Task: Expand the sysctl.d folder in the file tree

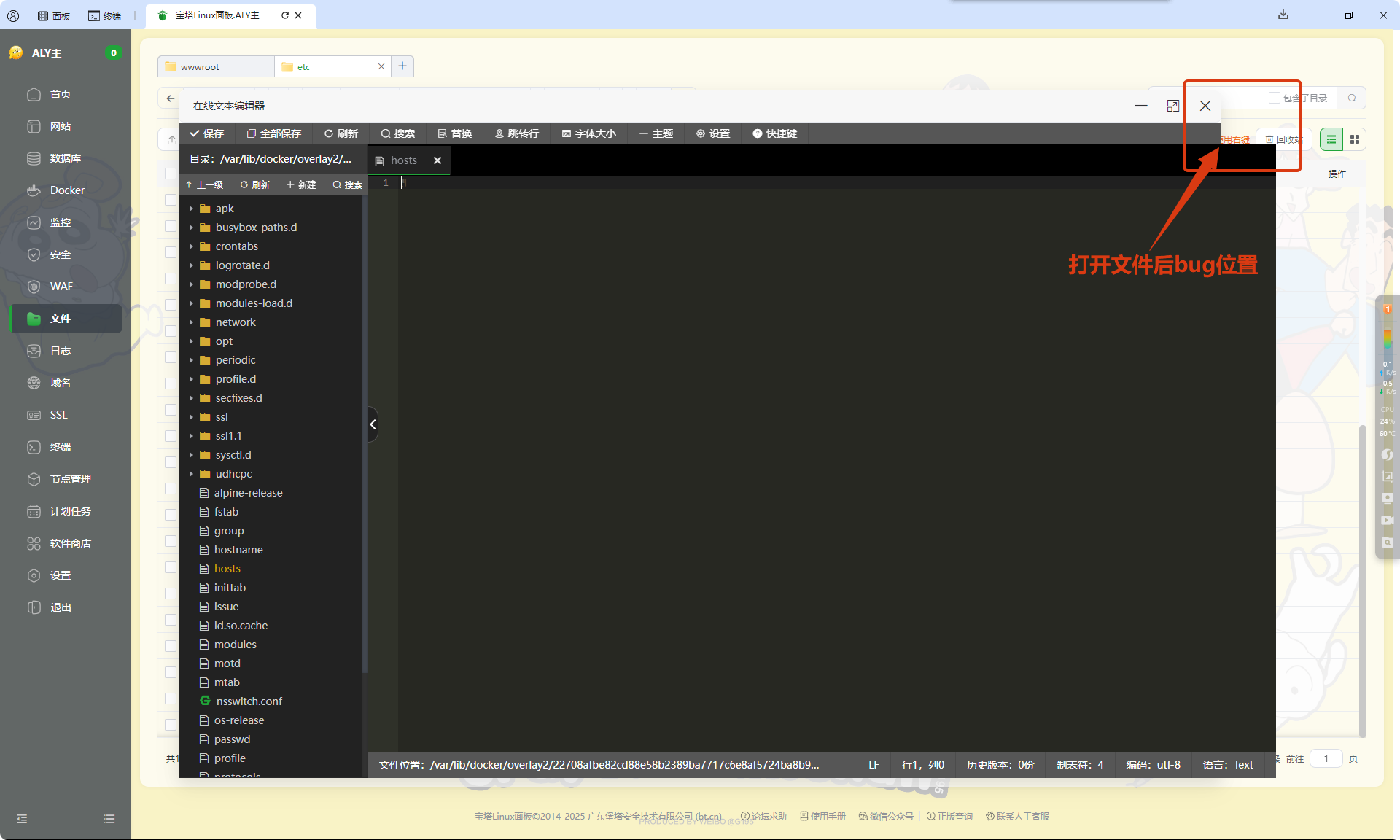Action: point(192,454)
